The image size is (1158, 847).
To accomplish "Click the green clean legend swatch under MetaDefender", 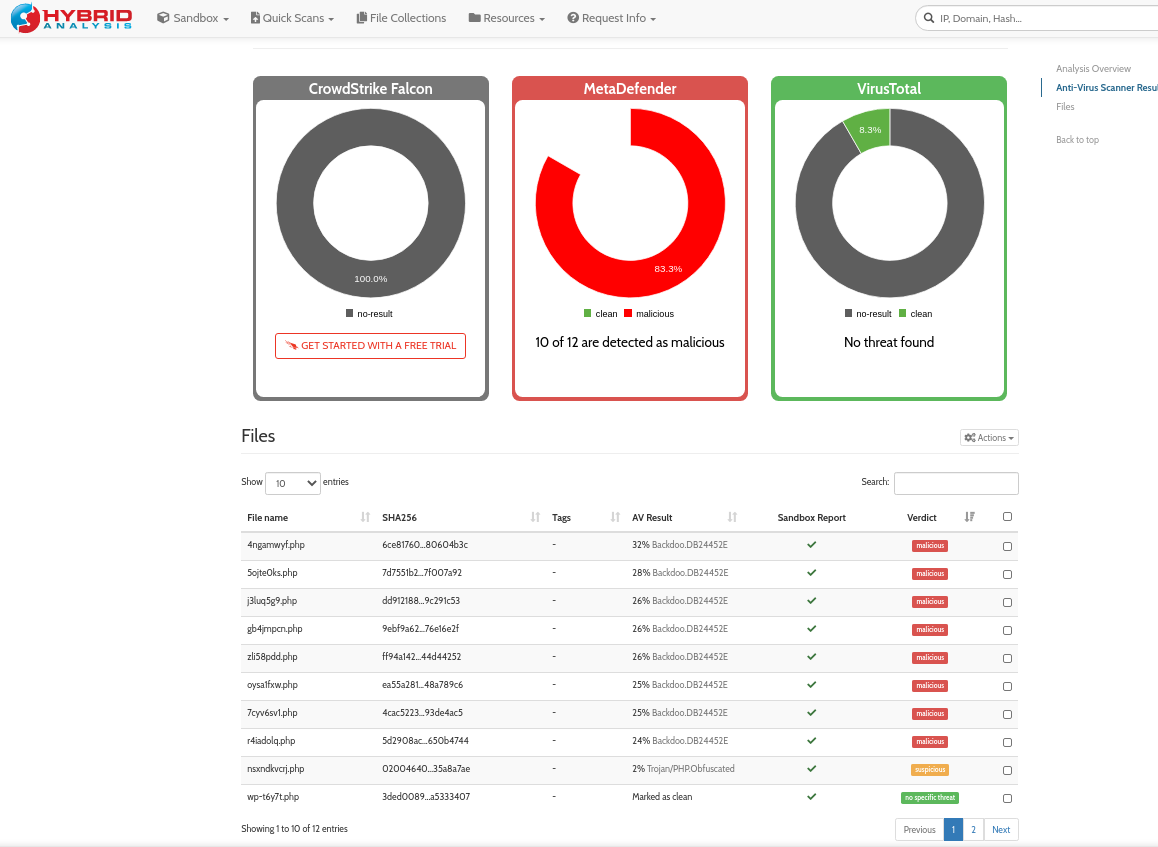I will (x=588, y=313).
